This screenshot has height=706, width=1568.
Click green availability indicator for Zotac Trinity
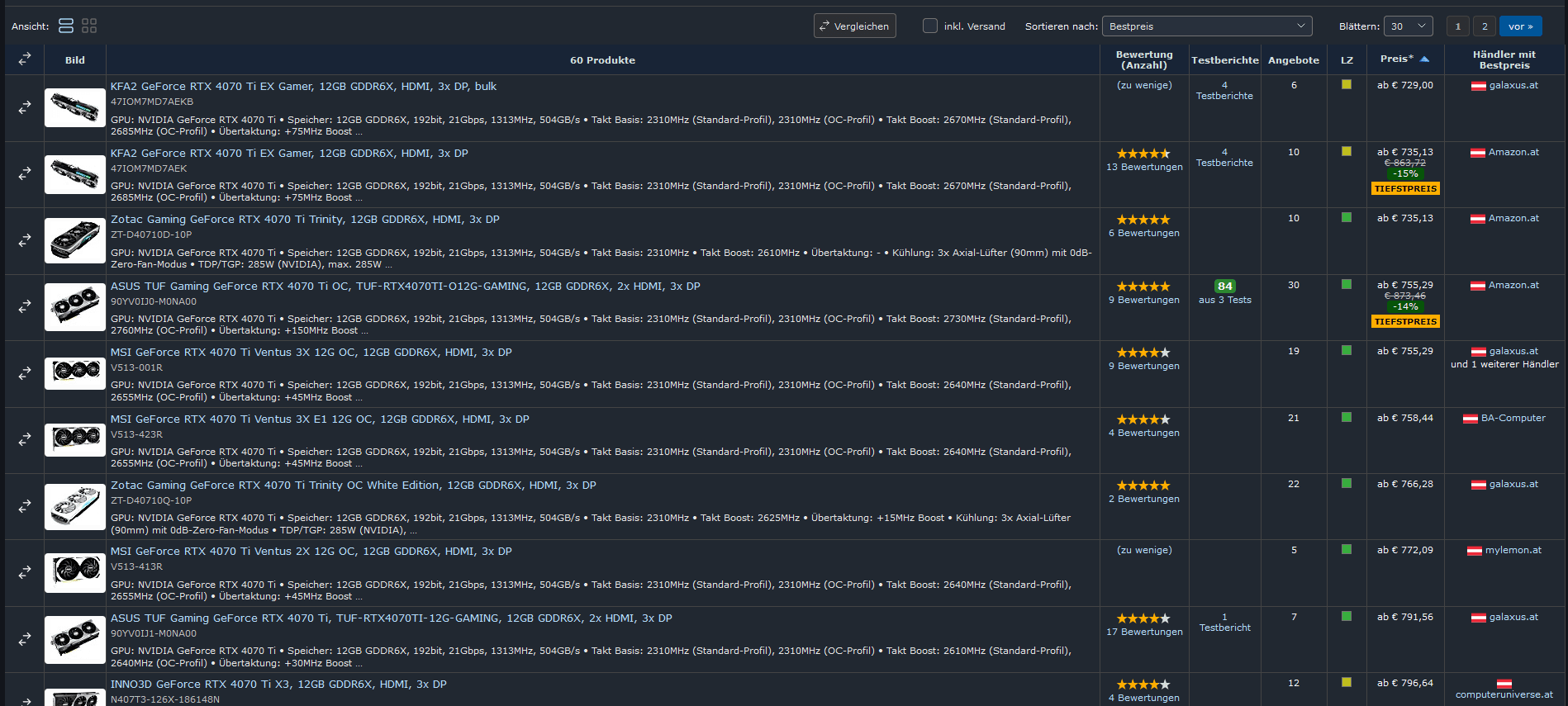1347,217
